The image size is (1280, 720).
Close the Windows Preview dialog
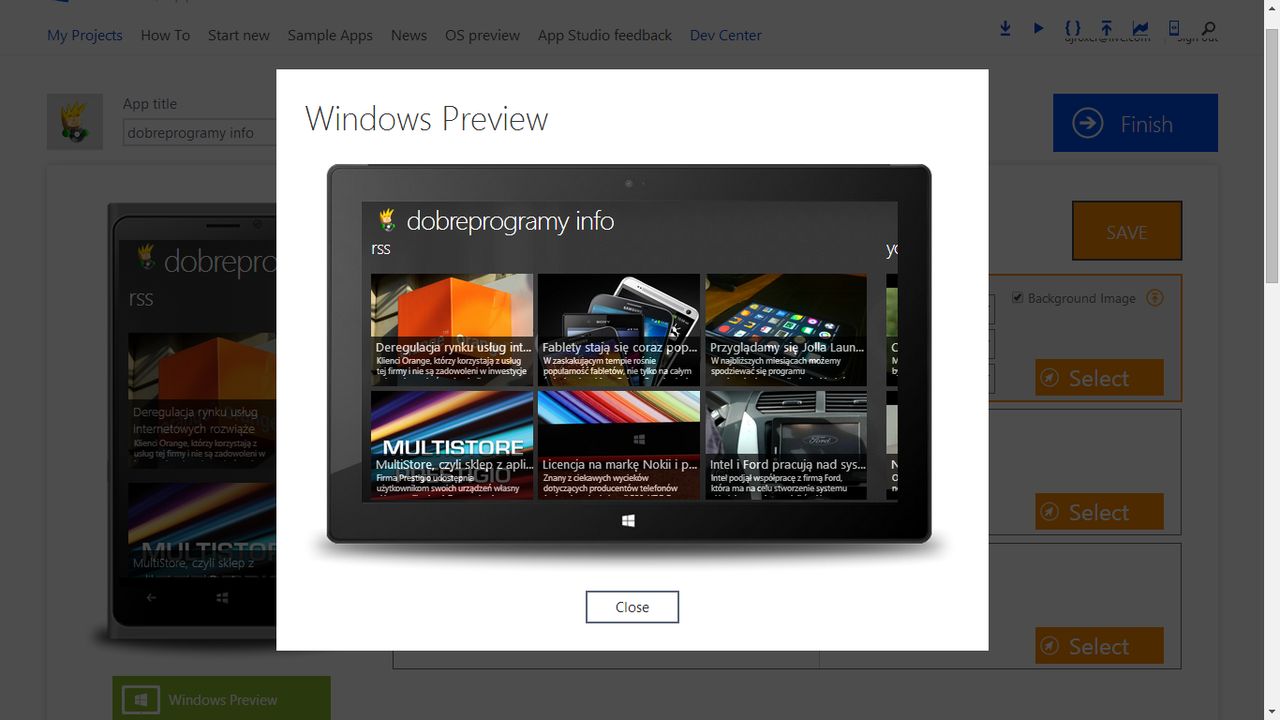point(632,607)
